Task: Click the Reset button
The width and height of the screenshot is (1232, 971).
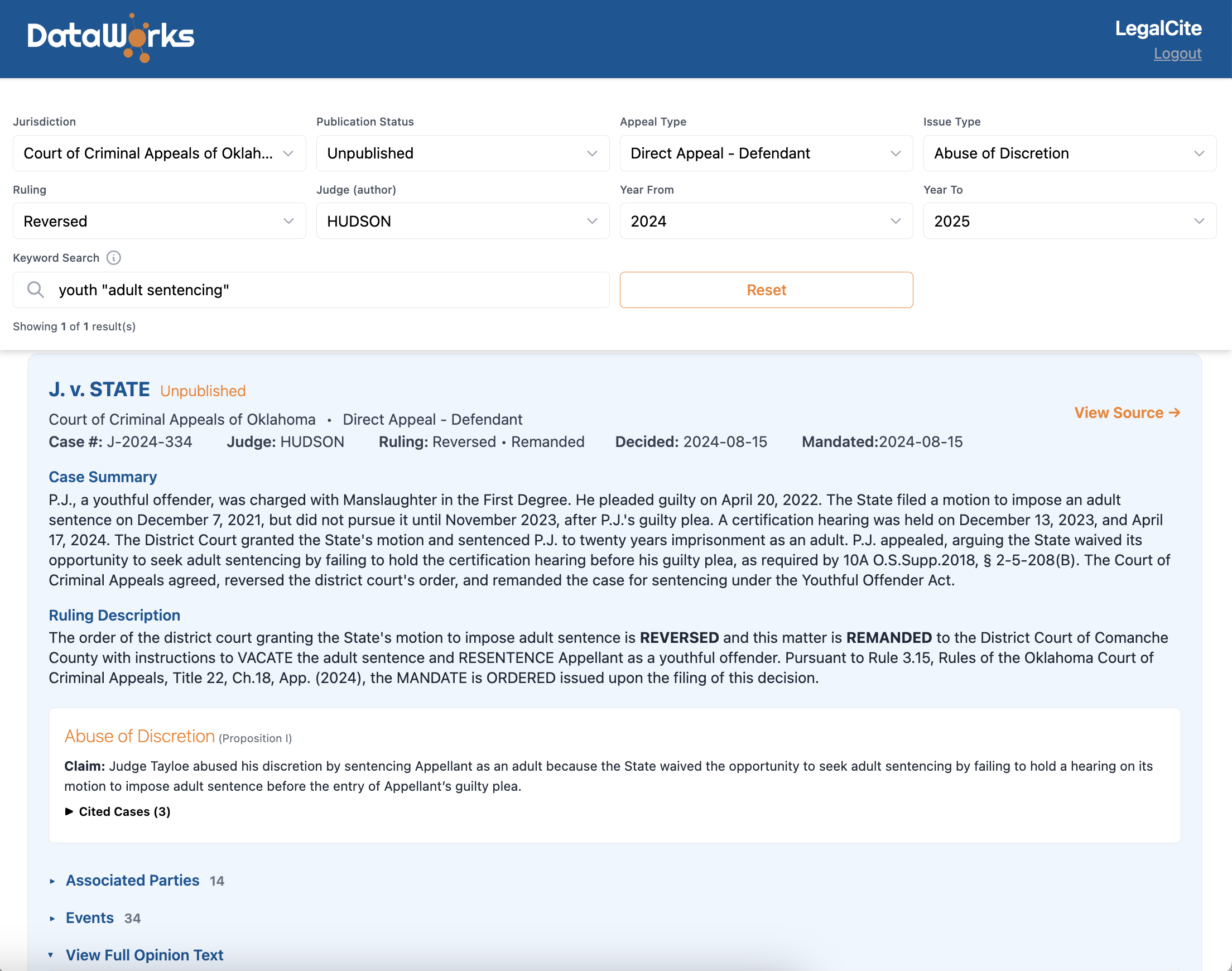Action: (x=766, y=290)
